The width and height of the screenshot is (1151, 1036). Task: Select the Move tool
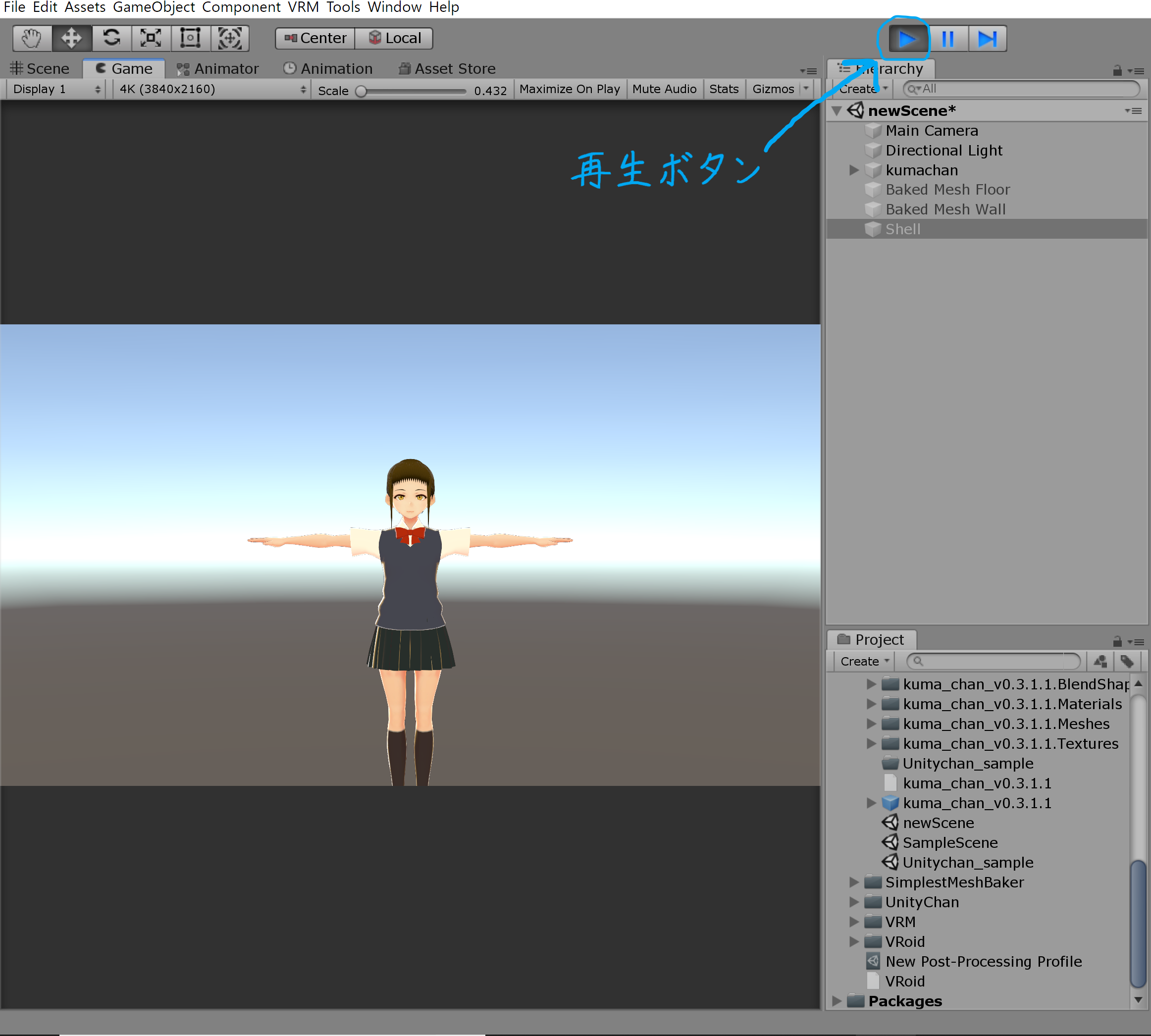pyautogui.click(x=71, y=38)
